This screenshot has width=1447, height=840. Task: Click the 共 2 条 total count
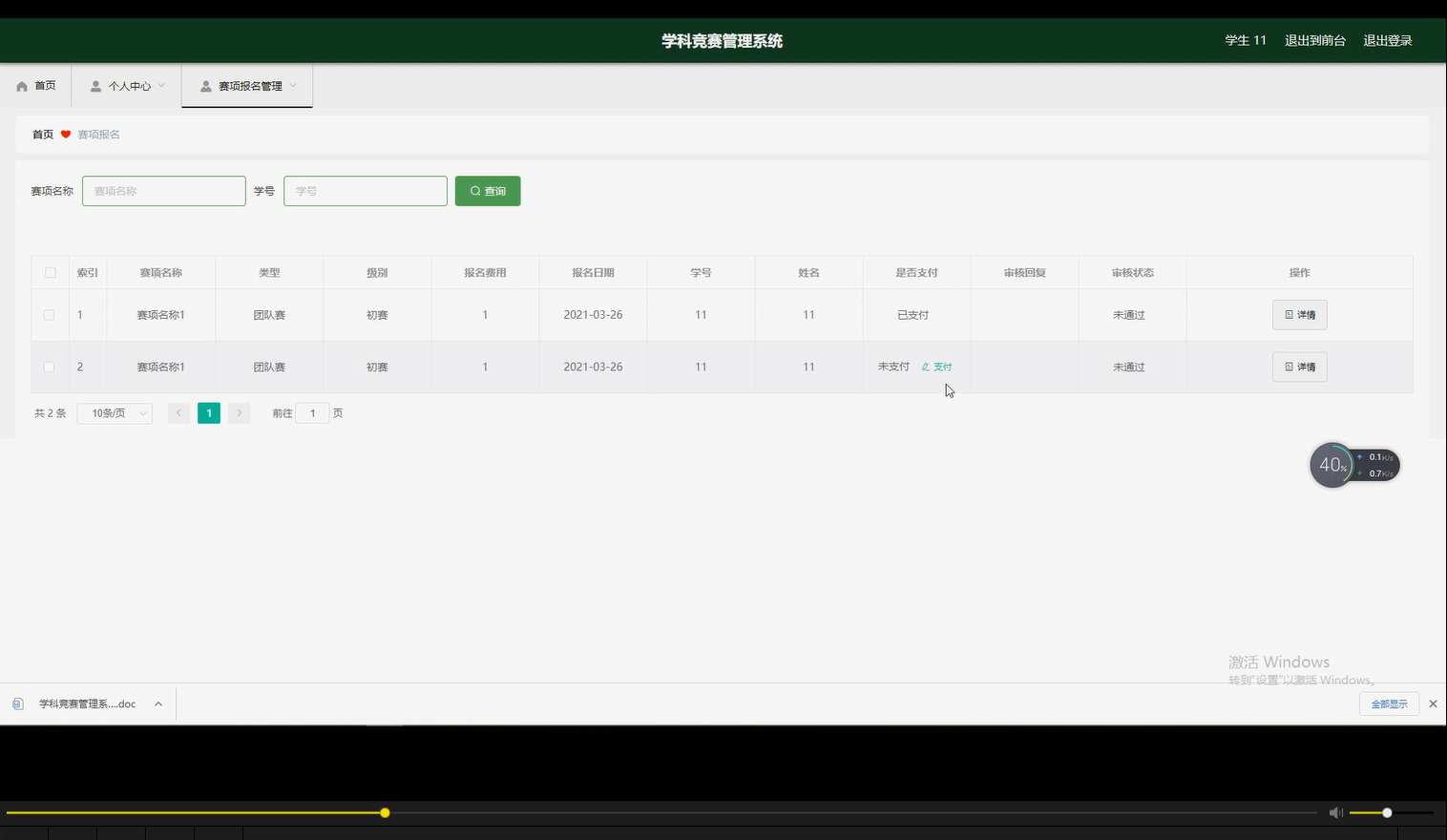[51, 413]
